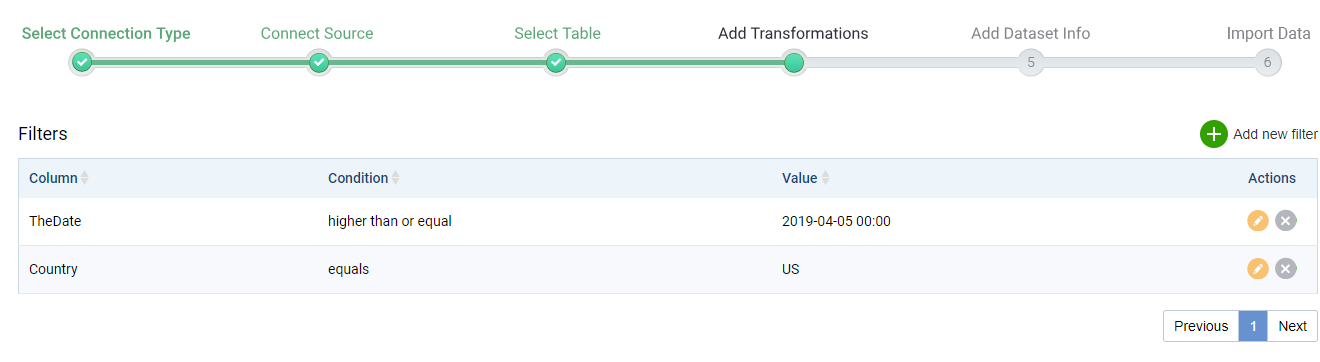Click the Connect Source step checkmark circle
This screenshot has width=1320, height=362.
[x=319, y=63]
